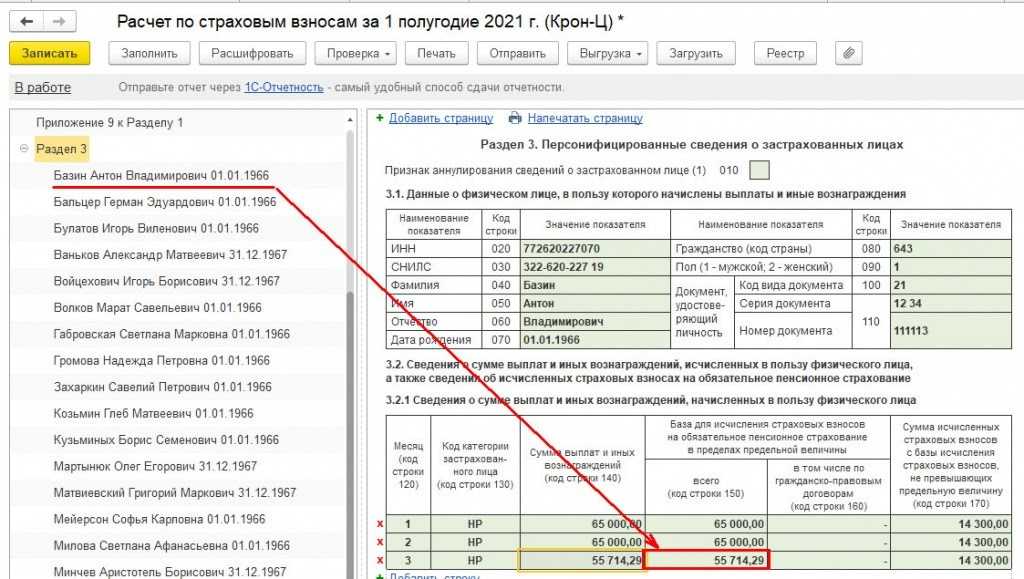This screenshot has height=579, width=1024.
Task: Open the paperclip attachments button
Action: 848,54
